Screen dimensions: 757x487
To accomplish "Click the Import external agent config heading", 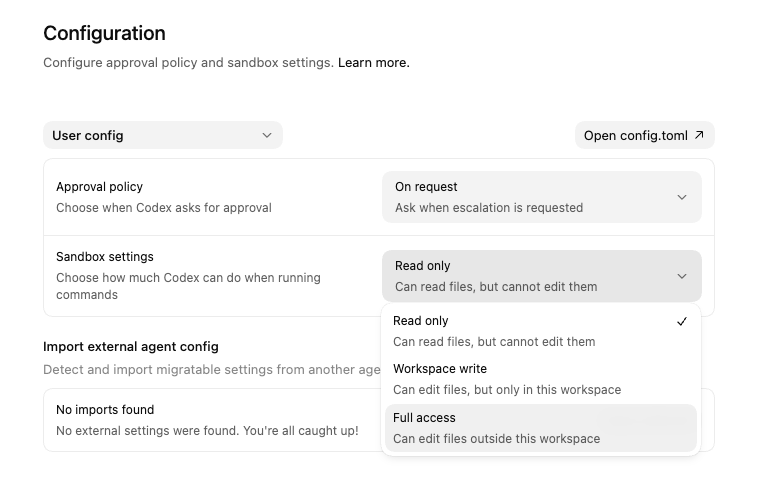I will click(x=130, y=347).
